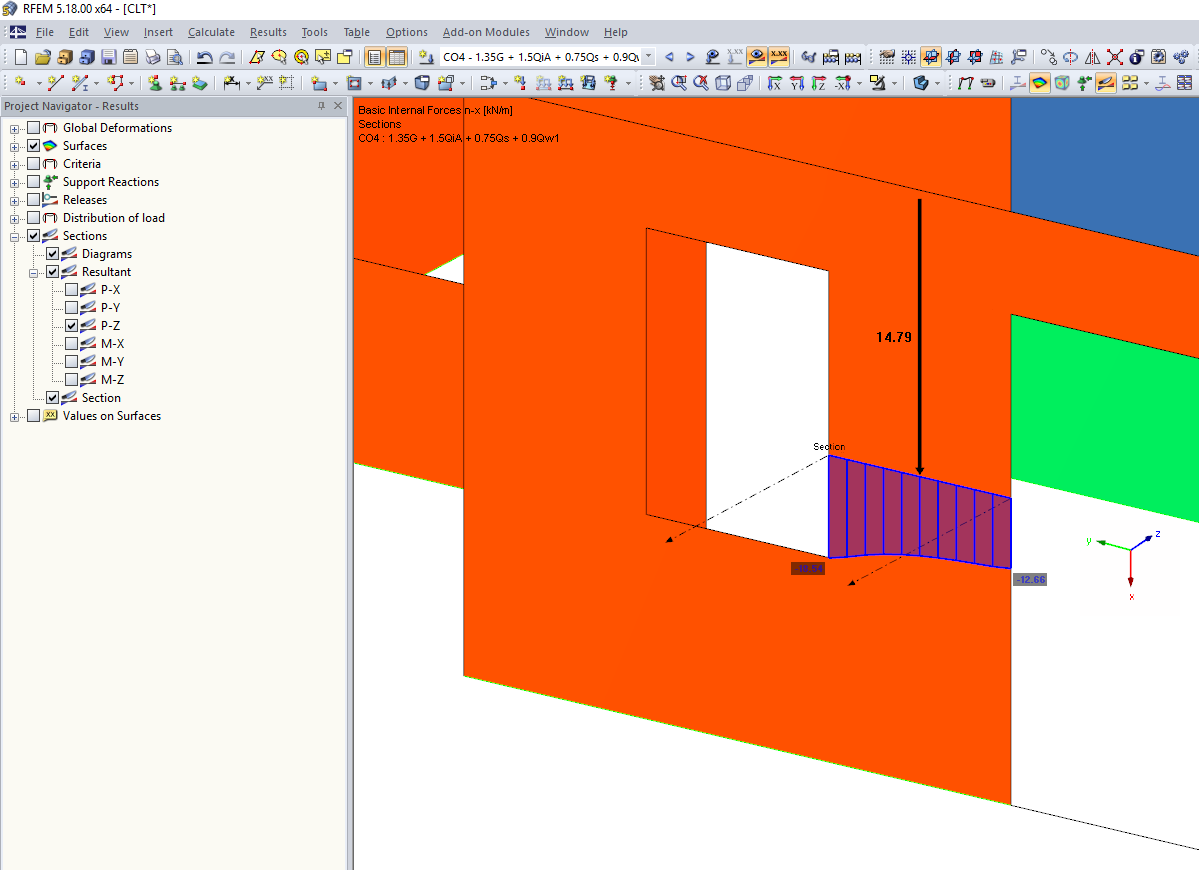Click the 14.79 resultant value

(x=893, y=337)
